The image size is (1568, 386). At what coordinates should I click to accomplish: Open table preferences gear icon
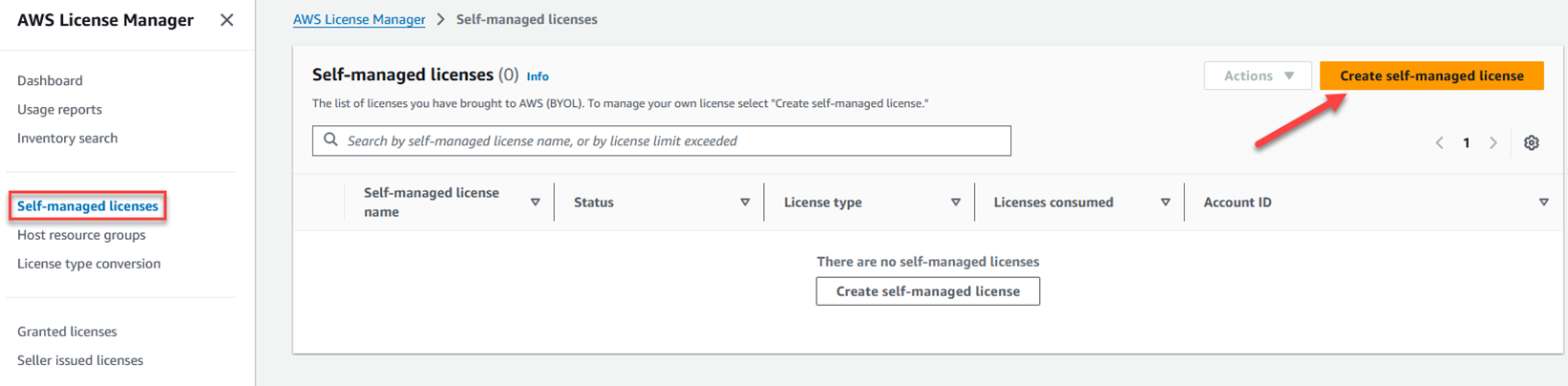coord(1531,142)
